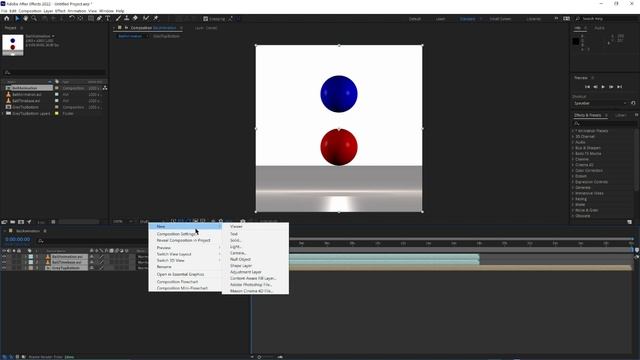This screenshot has height=360, width=640.
Task: Expand the 3D Channel effects category
Action: pyautogui.click(x=573, y=137)
